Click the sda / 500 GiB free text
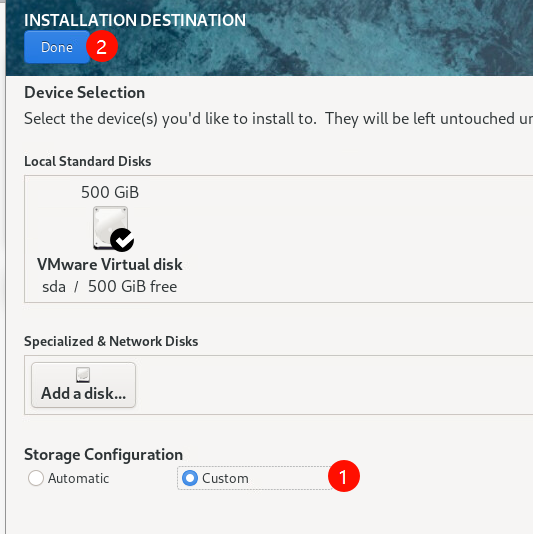The image size is (533, 534). pyautogui.click(x=110, y=286)
